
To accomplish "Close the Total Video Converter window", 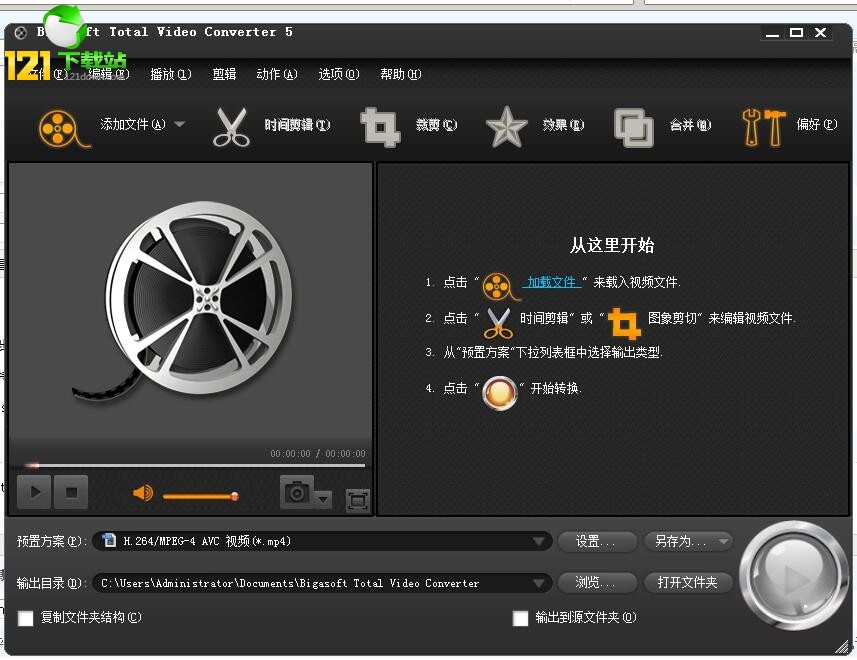I will coord(820,33).
